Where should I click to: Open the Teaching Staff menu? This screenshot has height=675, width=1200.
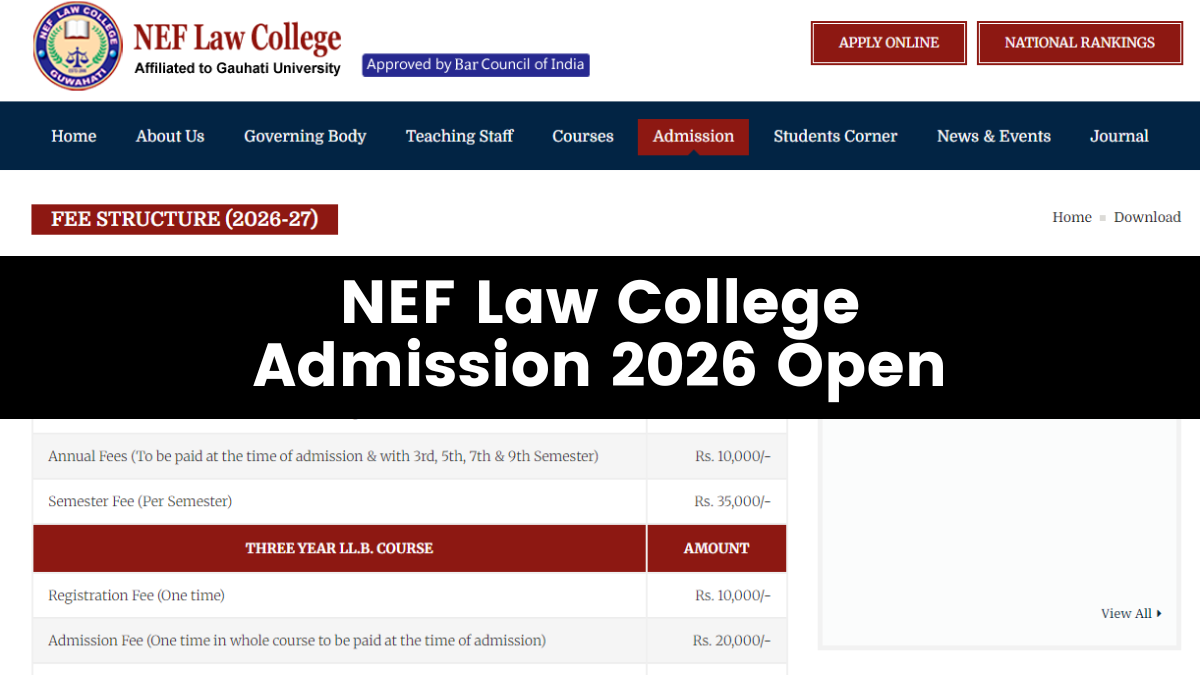(459, 136)
